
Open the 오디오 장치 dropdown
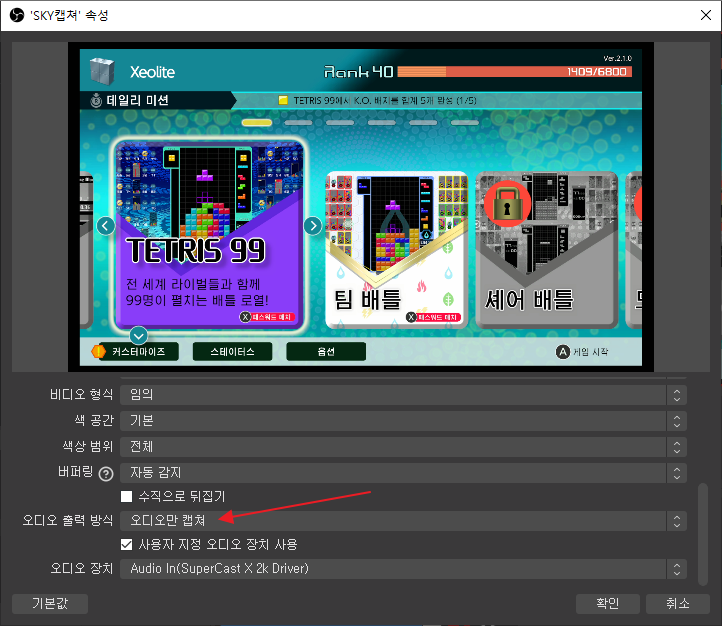pos(403,569)
